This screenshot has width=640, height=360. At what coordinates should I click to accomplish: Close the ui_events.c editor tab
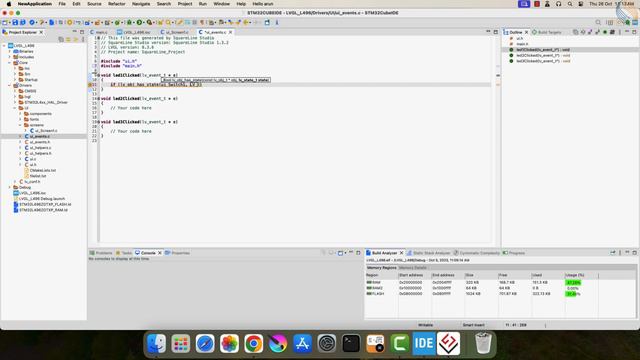(231, 32)
